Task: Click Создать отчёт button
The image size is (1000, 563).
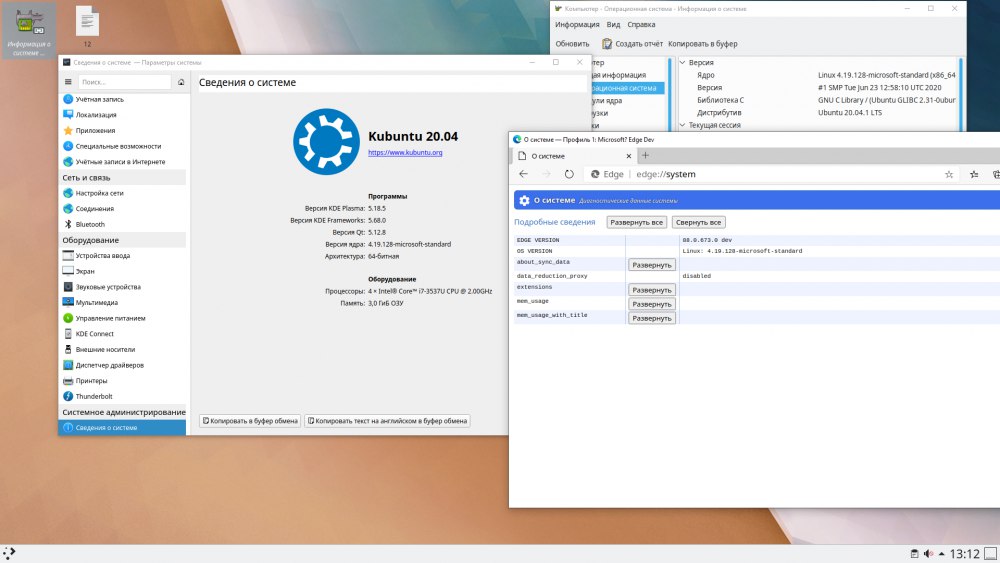Action: [x=633, y=44]
